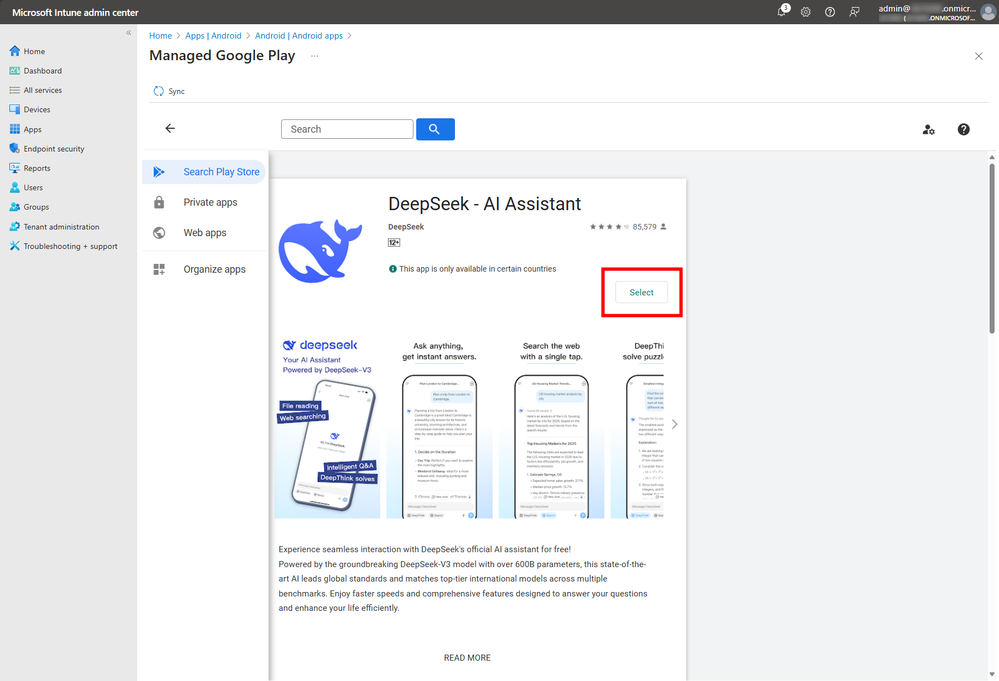Click 'only available in certain countries' notice

coord(472,269)
